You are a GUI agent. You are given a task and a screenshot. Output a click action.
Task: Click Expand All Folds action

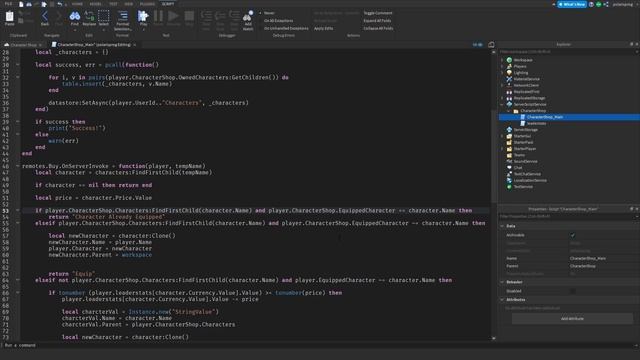[x=377, y=20]
